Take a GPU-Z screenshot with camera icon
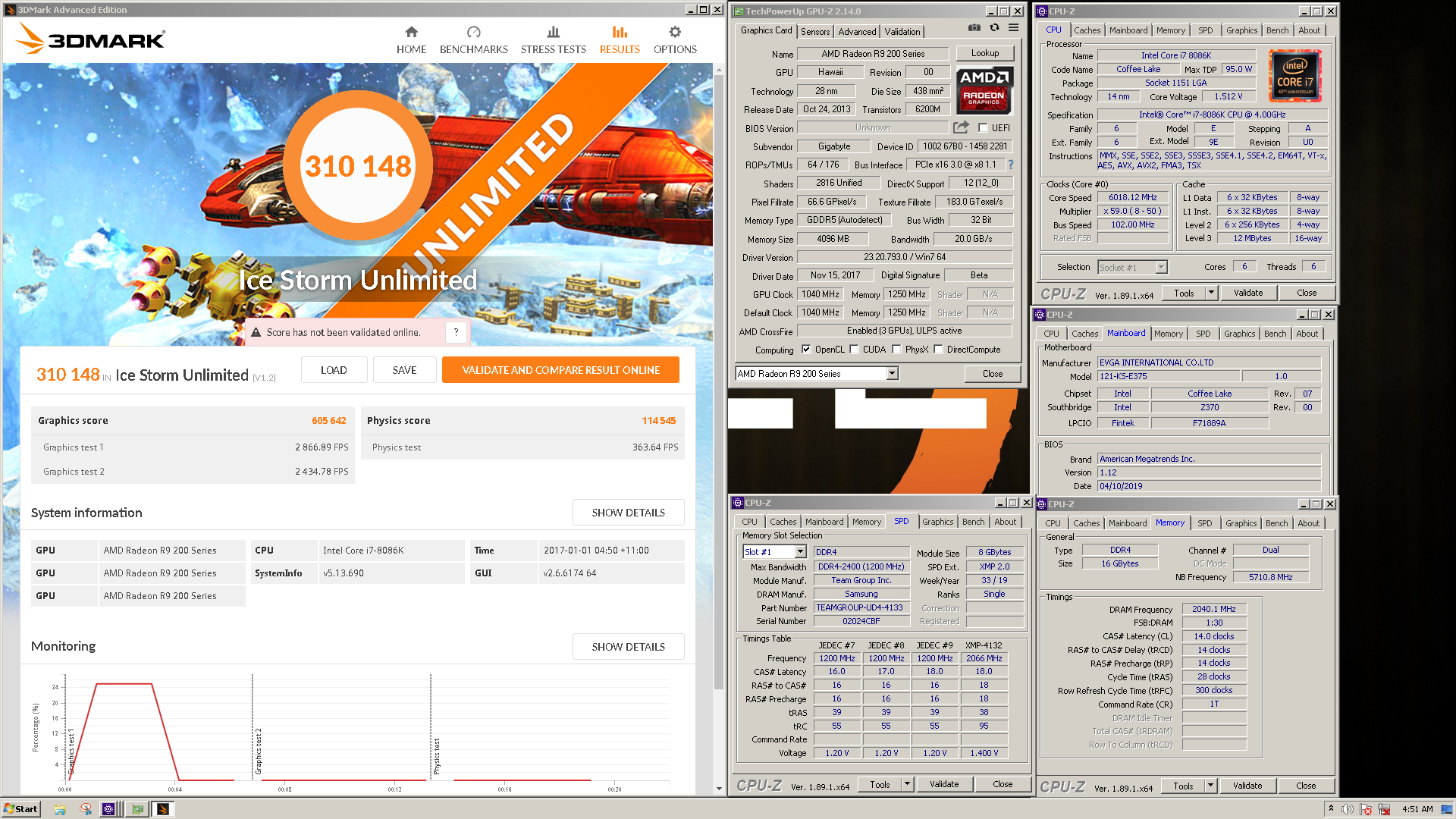 point(974,28)
